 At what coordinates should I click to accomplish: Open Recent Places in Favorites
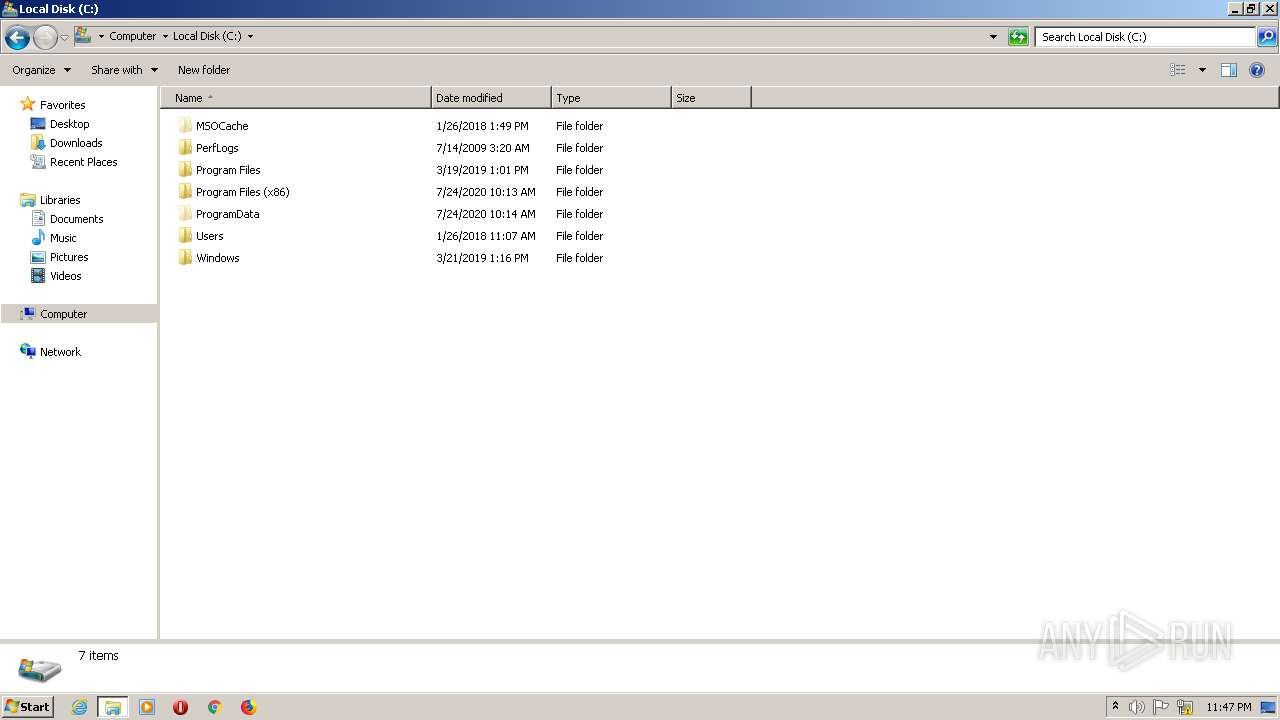pyautogui.click(x=83, y=162)
